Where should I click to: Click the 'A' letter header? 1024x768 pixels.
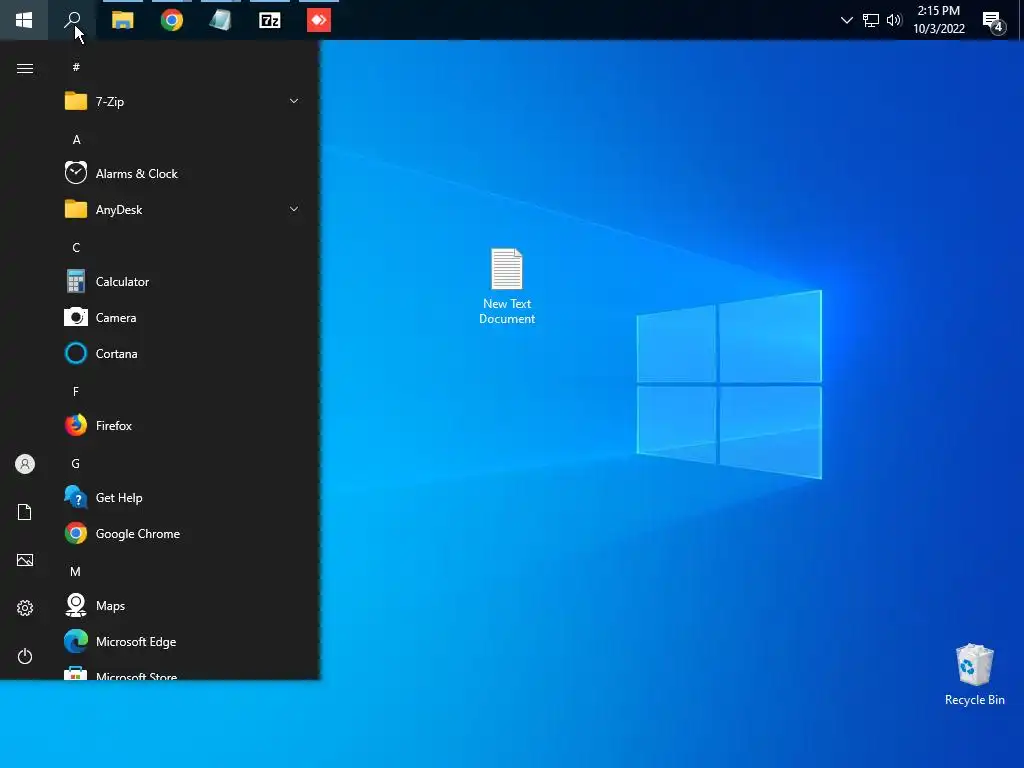pos(76,140)
